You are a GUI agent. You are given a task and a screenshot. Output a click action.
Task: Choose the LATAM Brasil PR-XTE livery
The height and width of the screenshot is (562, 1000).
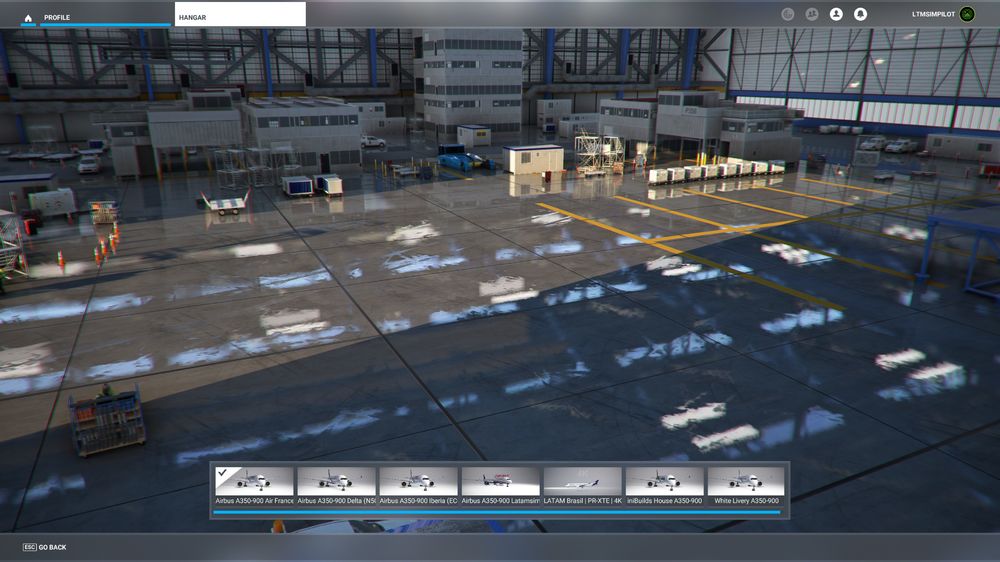click(583, 481)
